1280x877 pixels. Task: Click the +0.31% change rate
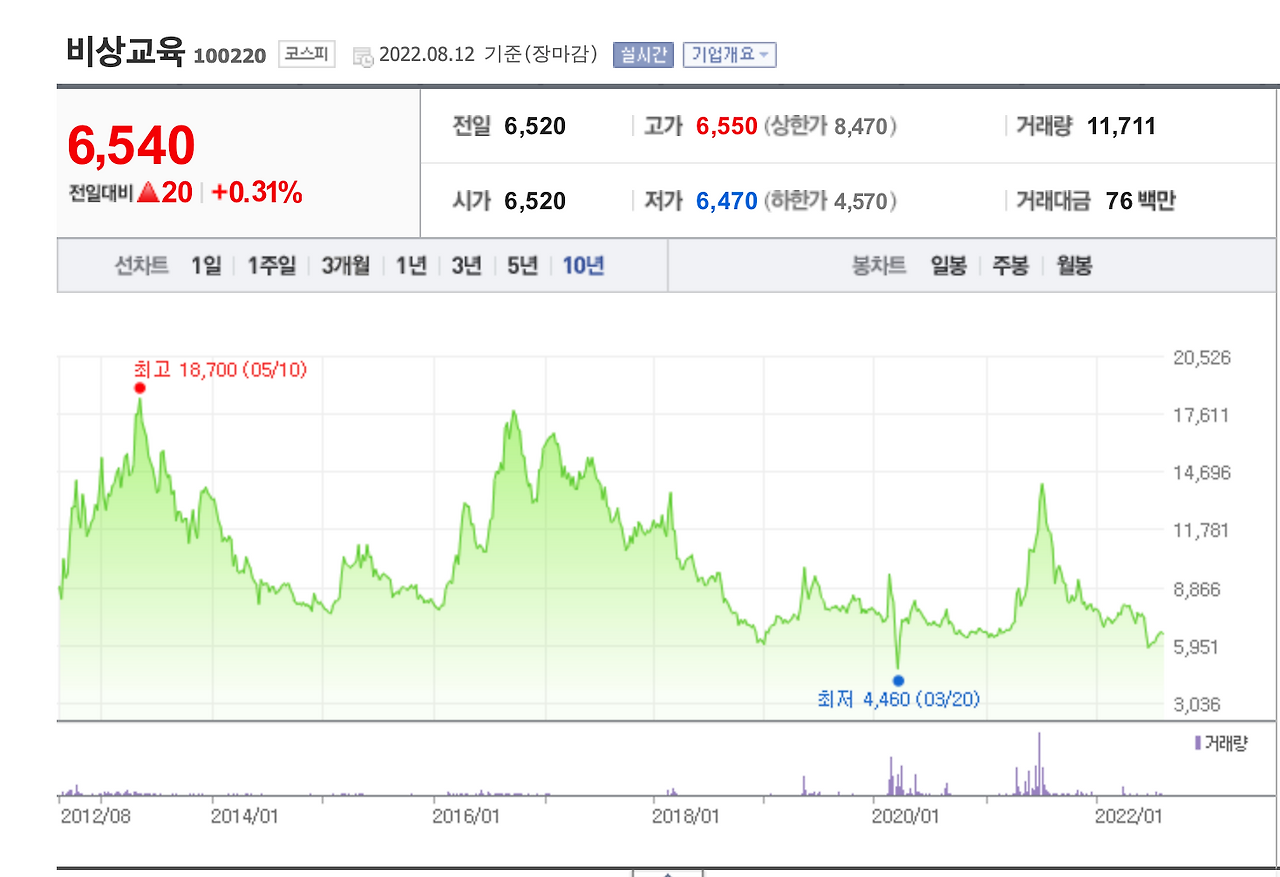click(x=257, y=193)
